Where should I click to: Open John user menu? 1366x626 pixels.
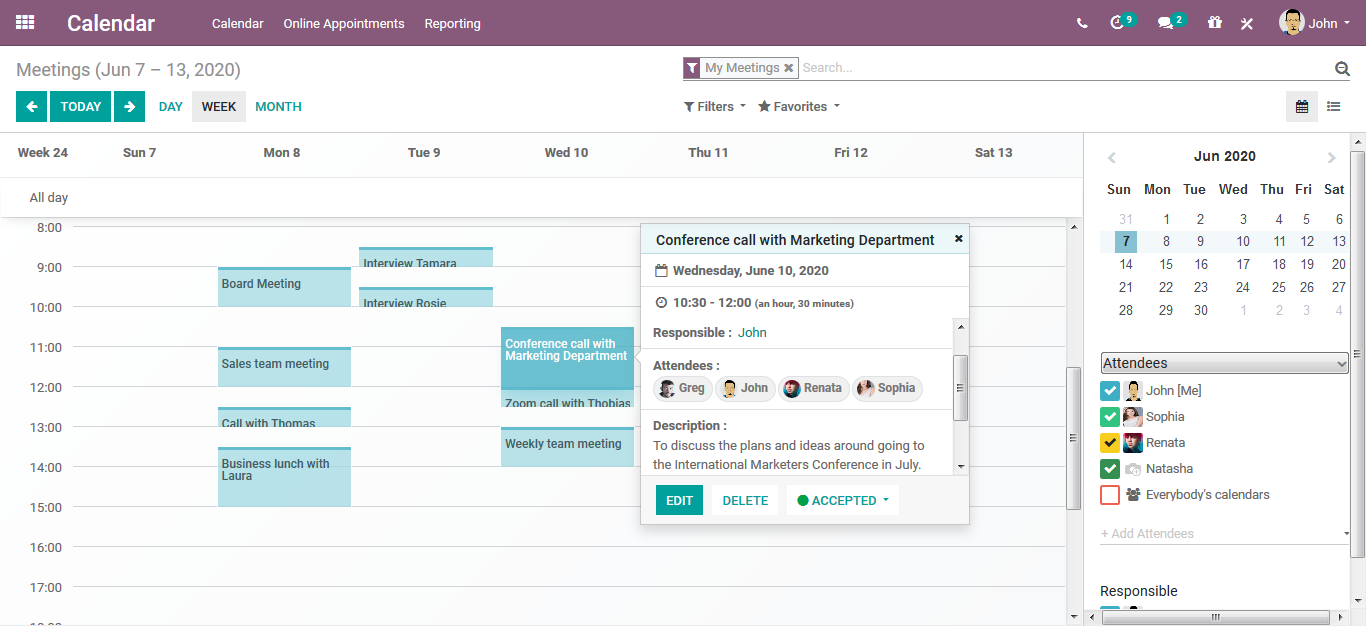1314,23
